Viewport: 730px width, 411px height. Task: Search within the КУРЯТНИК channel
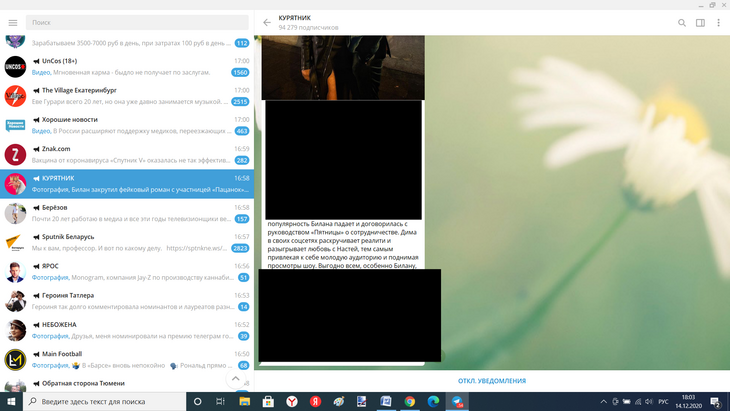pyautogui.click(x=682, y=22)
